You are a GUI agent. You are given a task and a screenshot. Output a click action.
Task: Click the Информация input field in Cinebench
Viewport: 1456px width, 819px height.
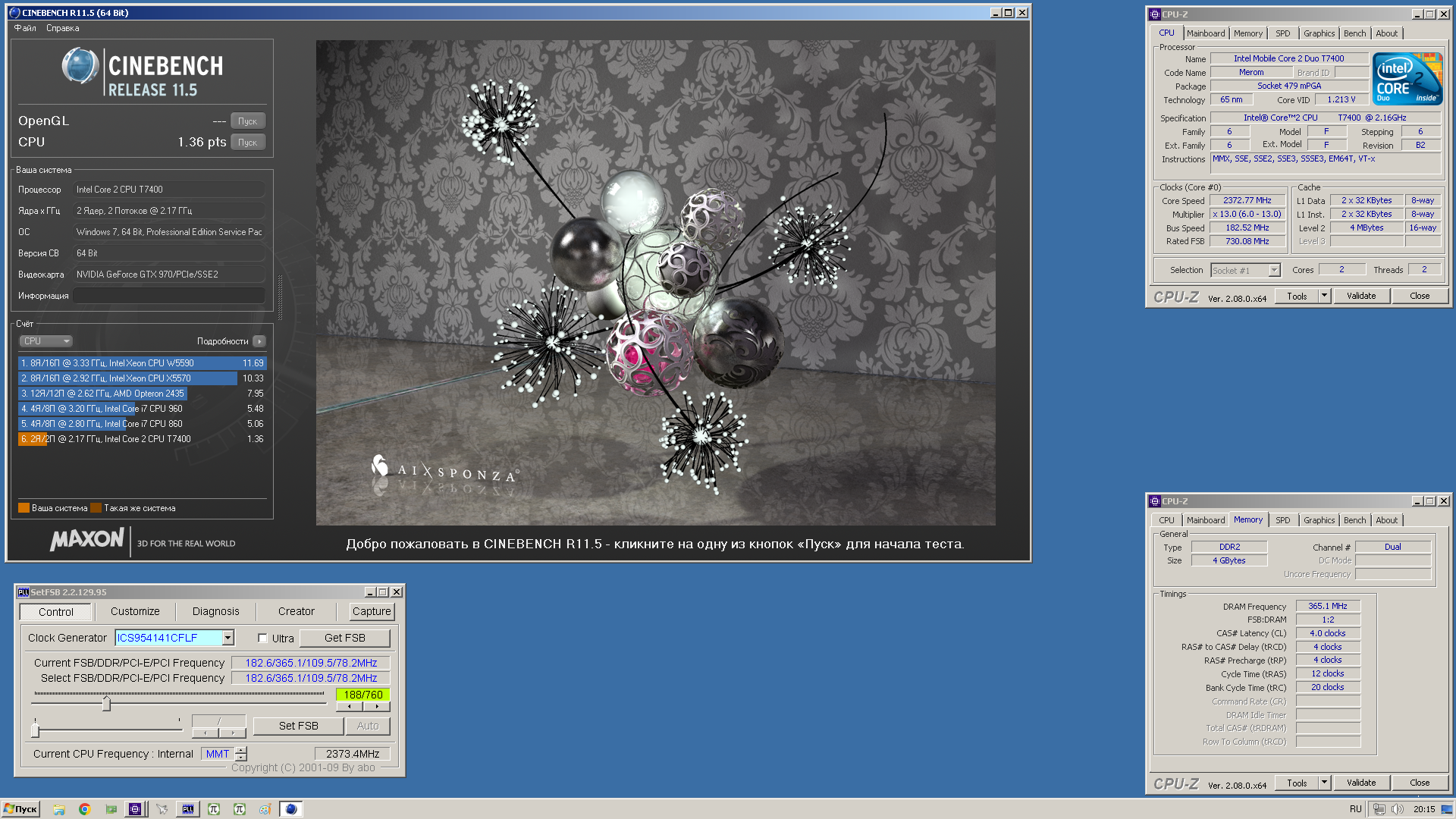click(x=169, y=296)
